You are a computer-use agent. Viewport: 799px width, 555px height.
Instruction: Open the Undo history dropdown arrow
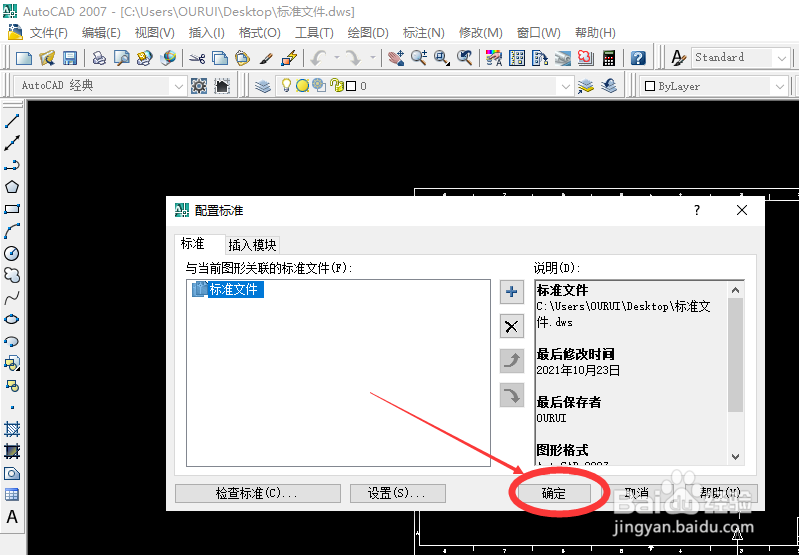337,58
